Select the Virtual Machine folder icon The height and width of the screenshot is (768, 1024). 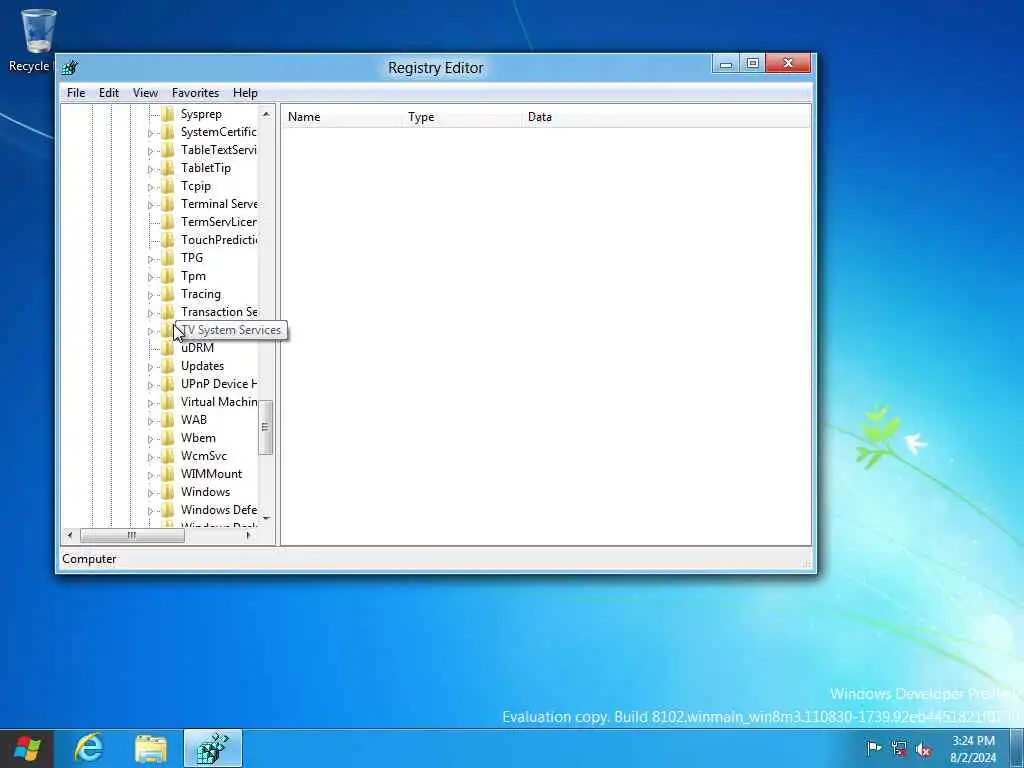[168, 402]
